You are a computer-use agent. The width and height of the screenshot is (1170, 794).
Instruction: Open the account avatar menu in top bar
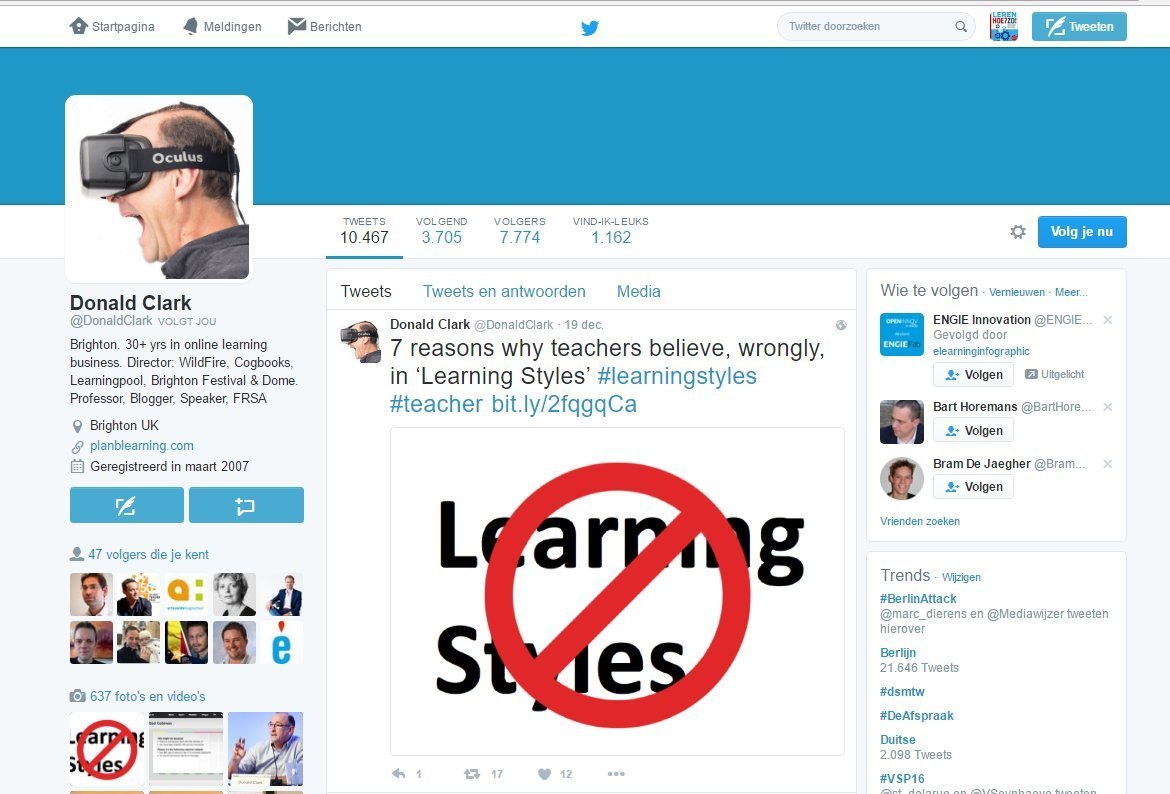pyautogui.click(x=1004, y=26)
